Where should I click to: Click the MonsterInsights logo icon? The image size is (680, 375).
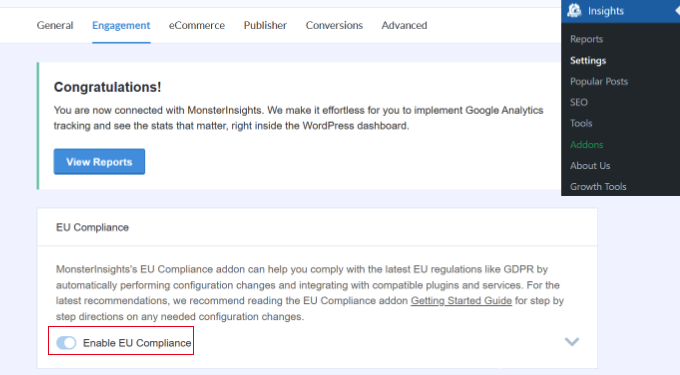pos(574,10)
